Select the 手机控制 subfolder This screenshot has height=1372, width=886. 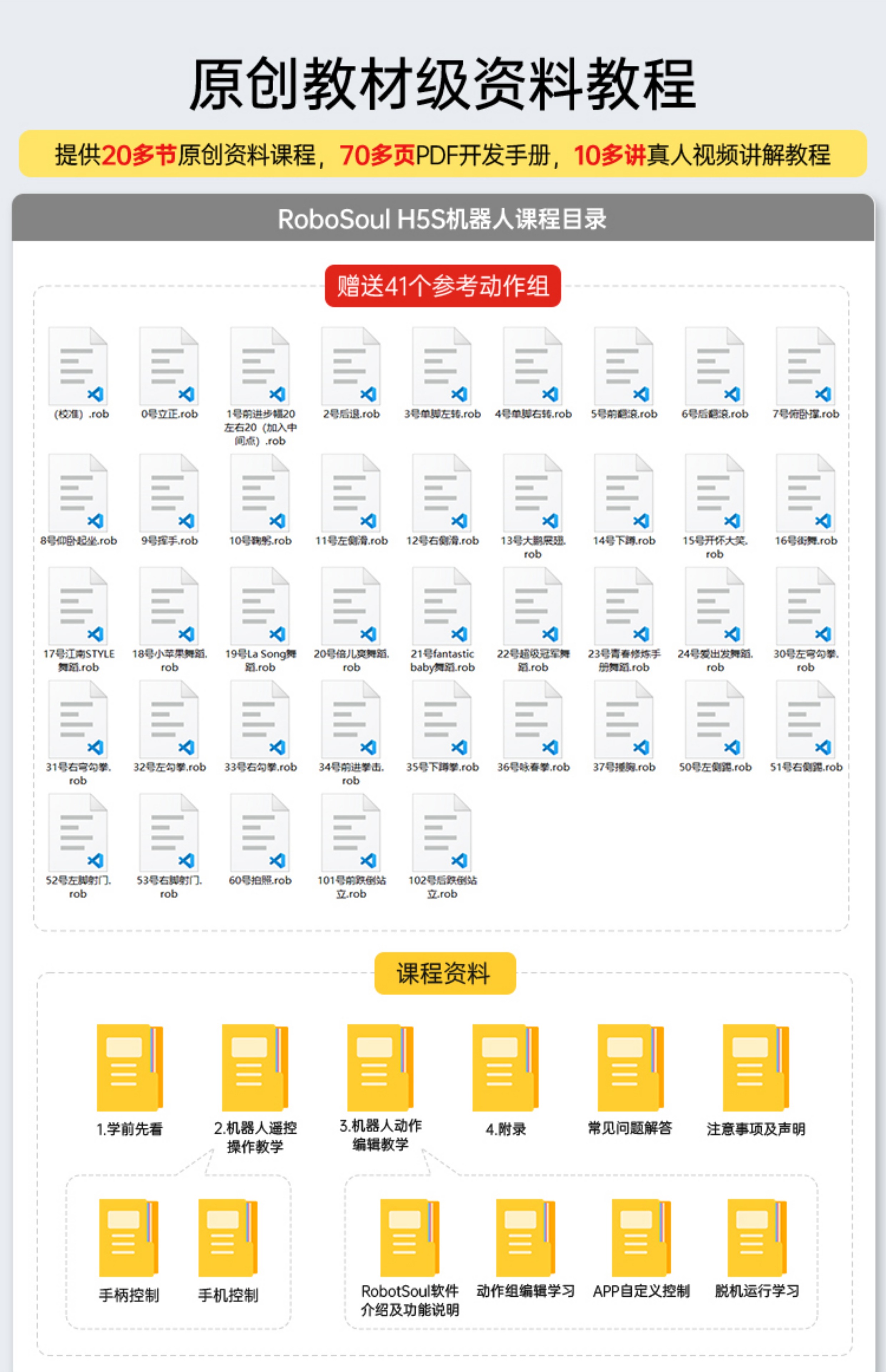[228, 1237]
